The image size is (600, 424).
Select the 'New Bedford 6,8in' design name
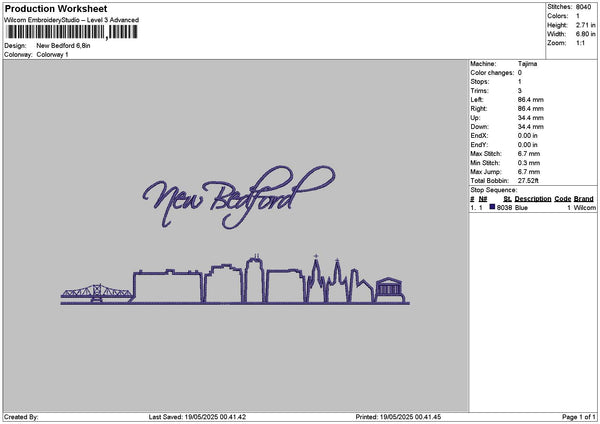pos(64,46)
